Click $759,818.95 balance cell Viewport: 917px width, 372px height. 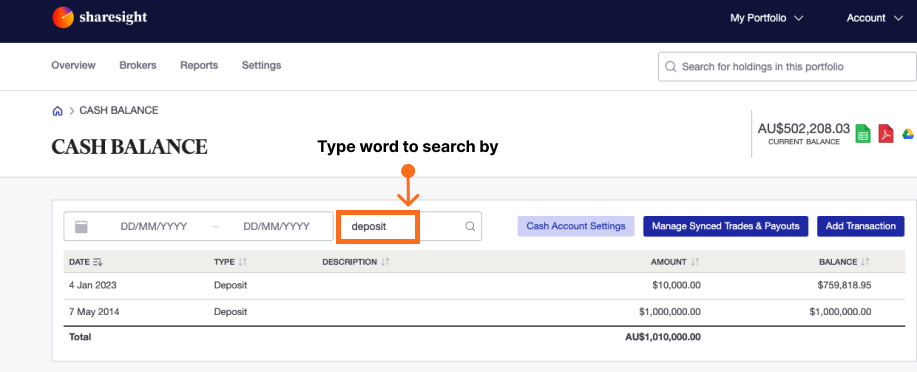click(844, 285)
